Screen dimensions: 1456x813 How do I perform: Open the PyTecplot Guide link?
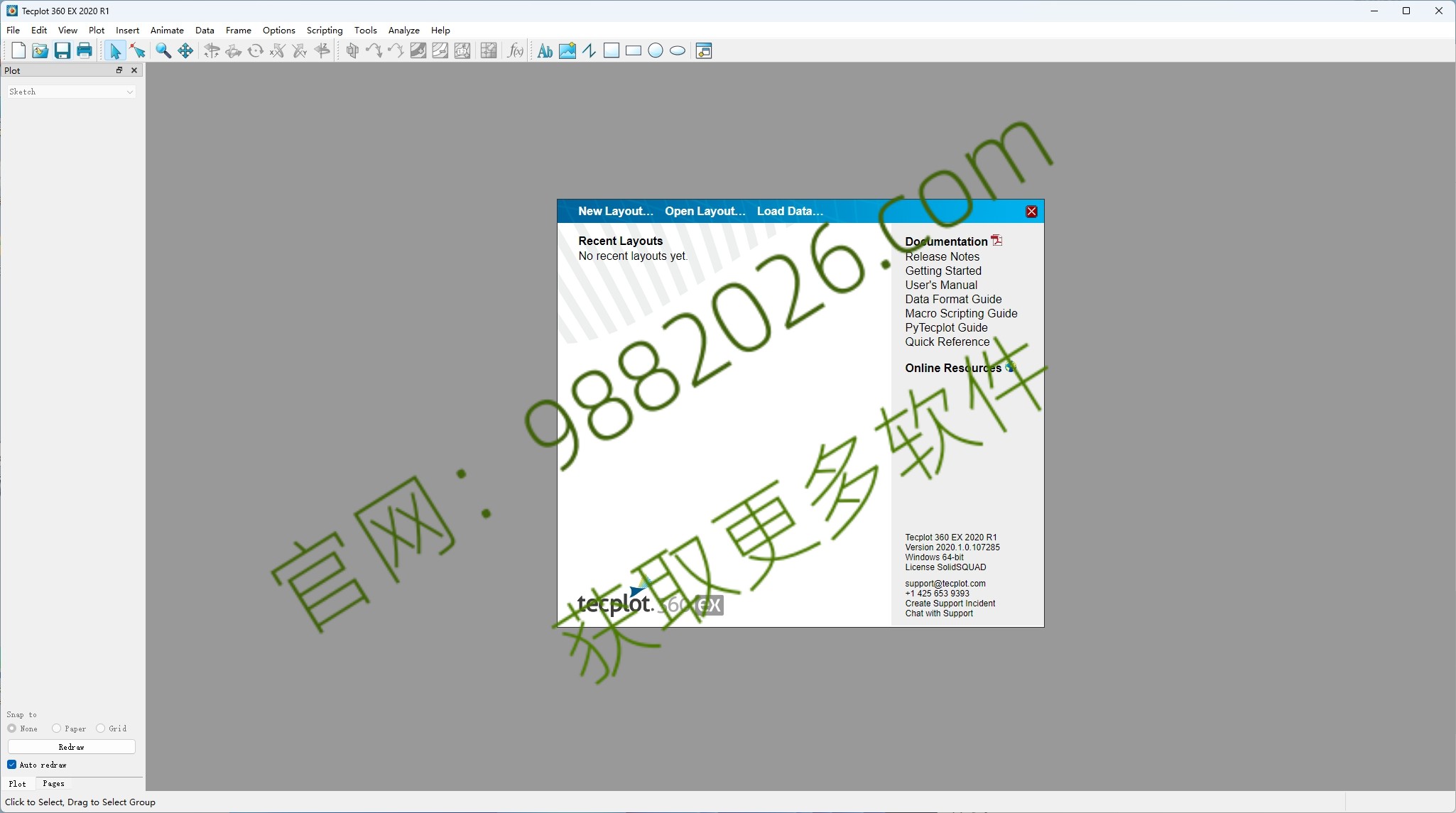(946, 327)
